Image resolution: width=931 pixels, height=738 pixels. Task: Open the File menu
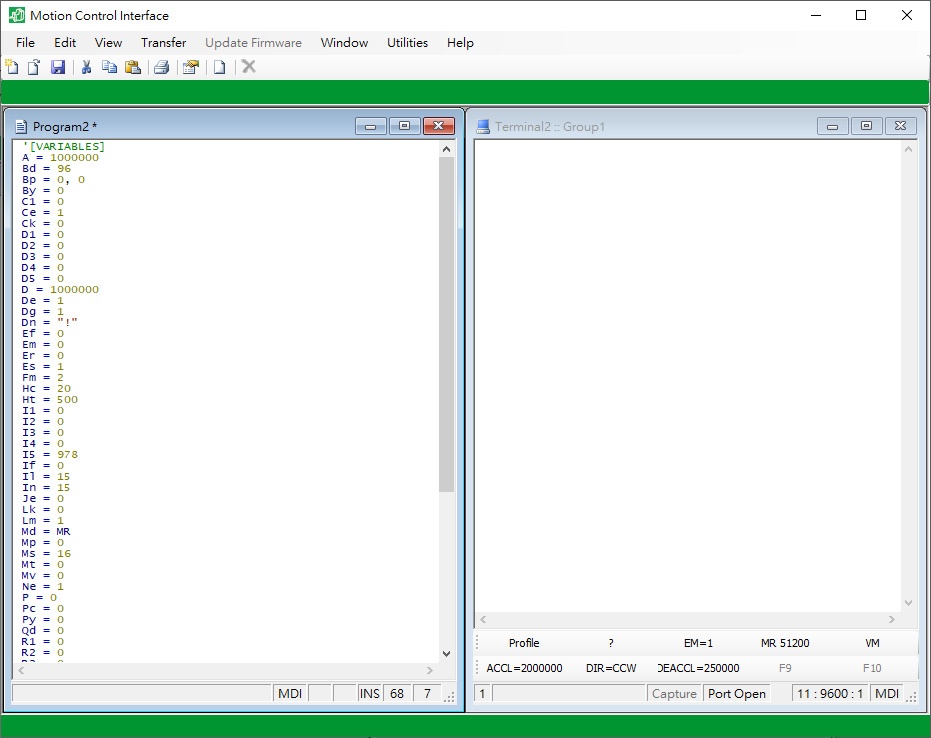[25, 43]
